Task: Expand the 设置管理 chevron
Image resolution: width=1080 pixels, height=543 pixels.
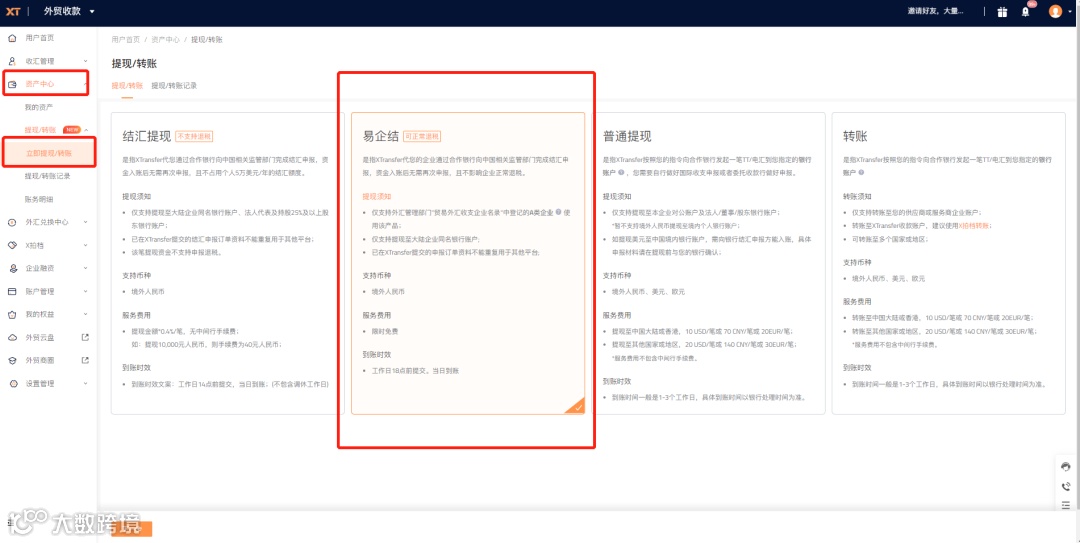Action: click(x=85, y=383)
